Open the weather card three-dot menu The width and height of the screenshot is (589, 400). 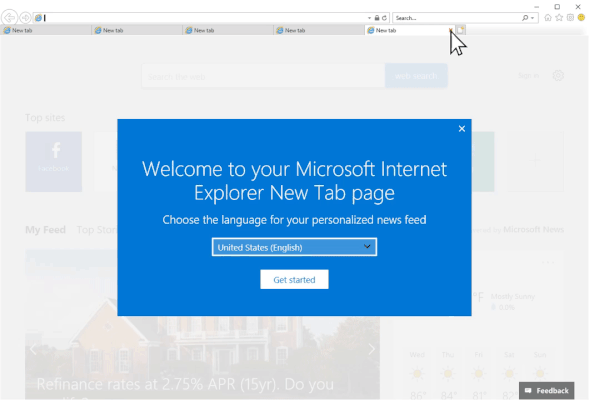coord(548,263)
